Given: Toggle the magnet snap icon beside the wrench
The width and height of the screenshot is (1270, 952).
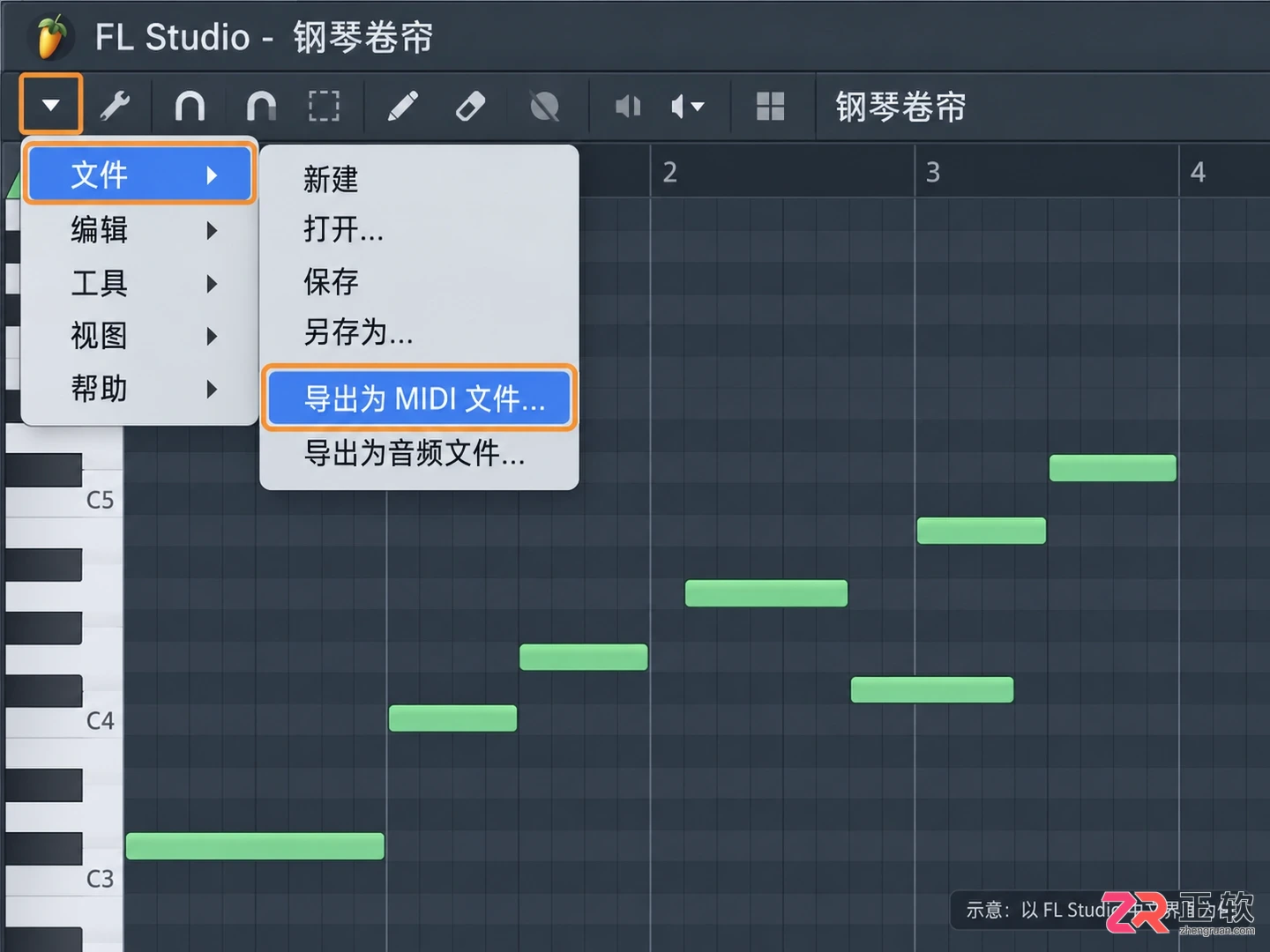Looking at the screenshot, I should [190, 106].
